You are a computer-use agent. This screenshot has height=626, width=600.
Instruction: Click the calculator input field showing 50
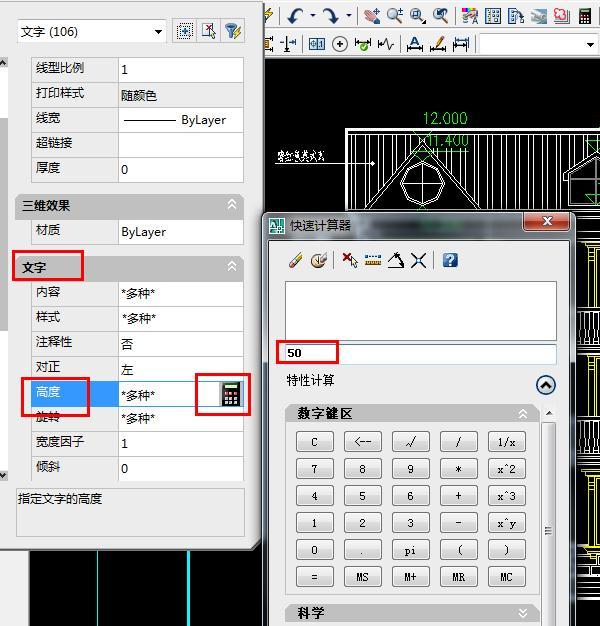coord(421,353)
